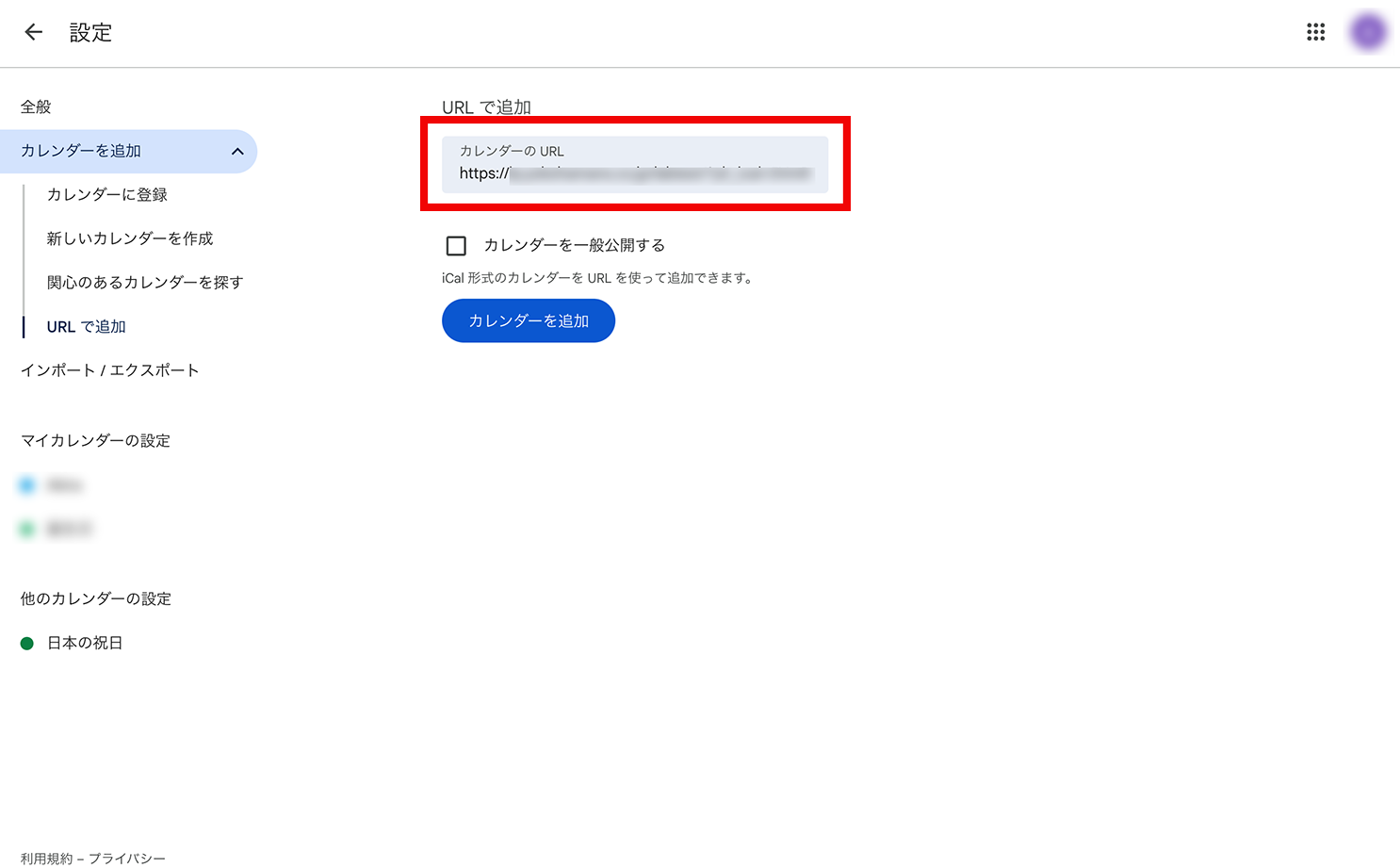Open the Google apps grid icon

[1316, 32]
